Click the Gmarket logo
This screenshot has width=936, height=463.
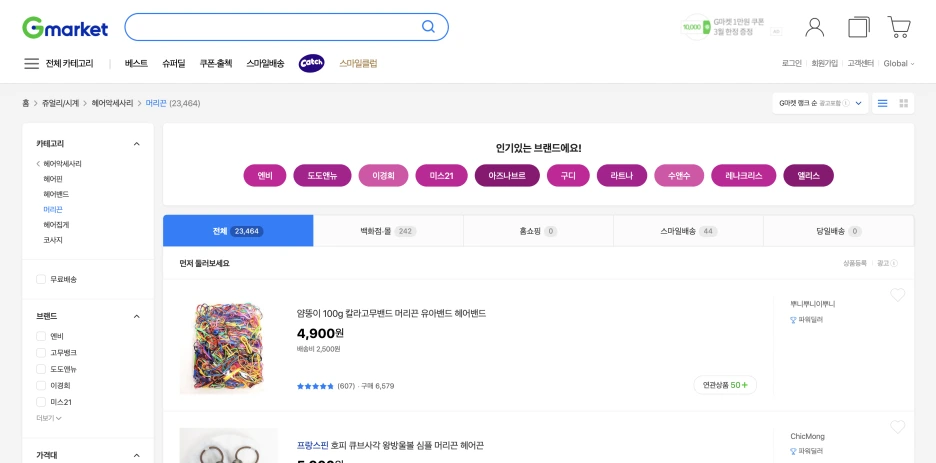coord(65,28)
